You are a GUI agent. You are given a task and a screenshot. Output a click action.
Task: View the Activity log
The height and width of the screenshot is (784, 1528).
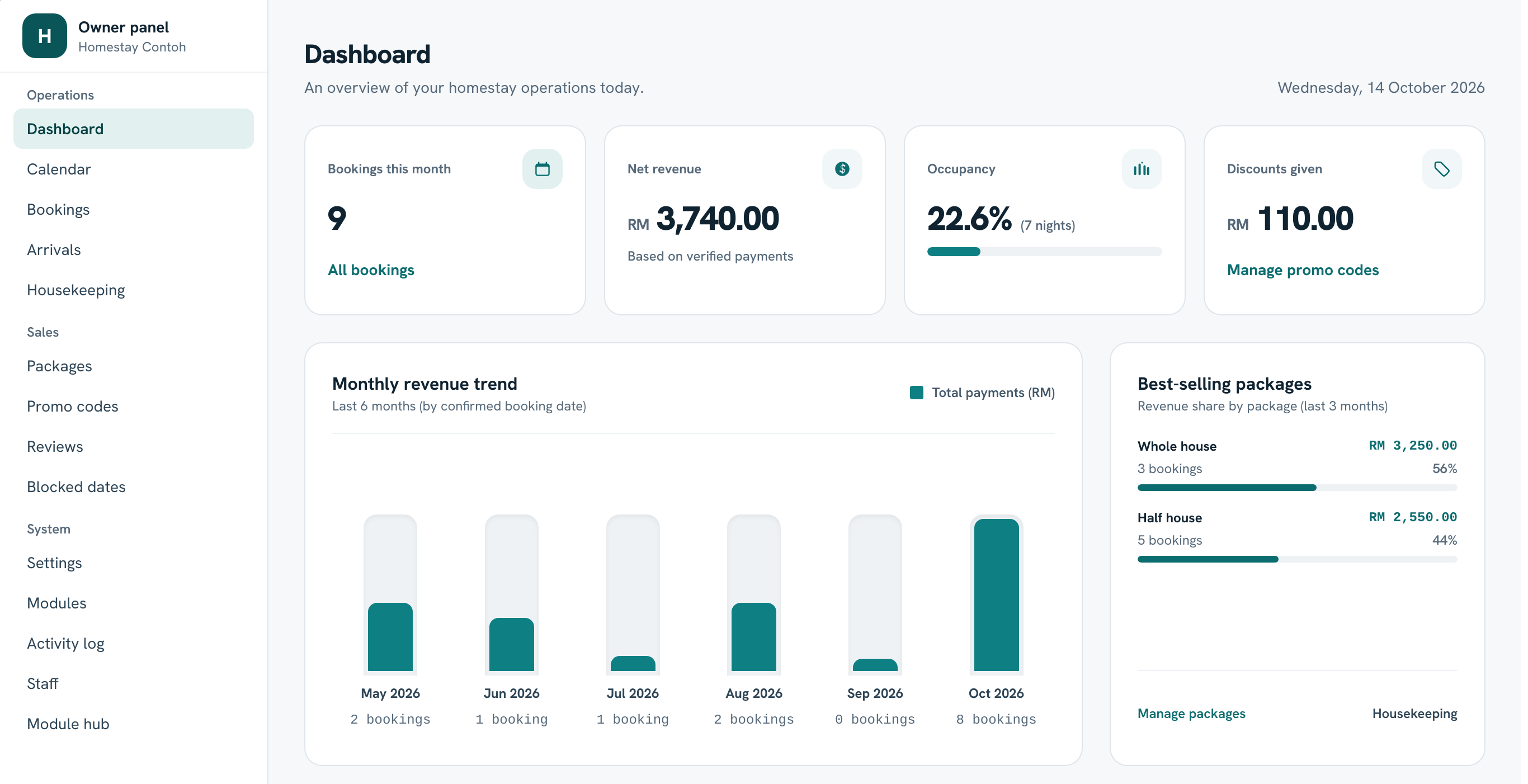click(134, 644)
